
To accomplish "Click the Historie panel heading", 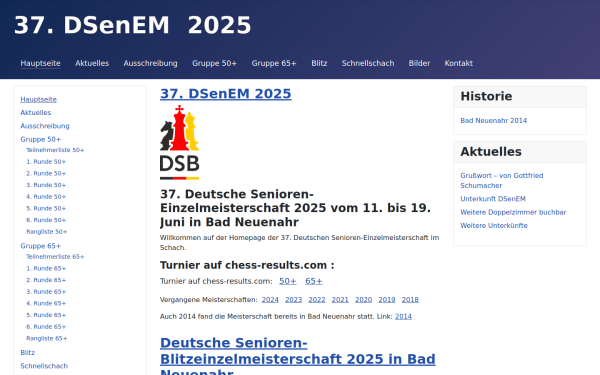I will coord(486,96).
